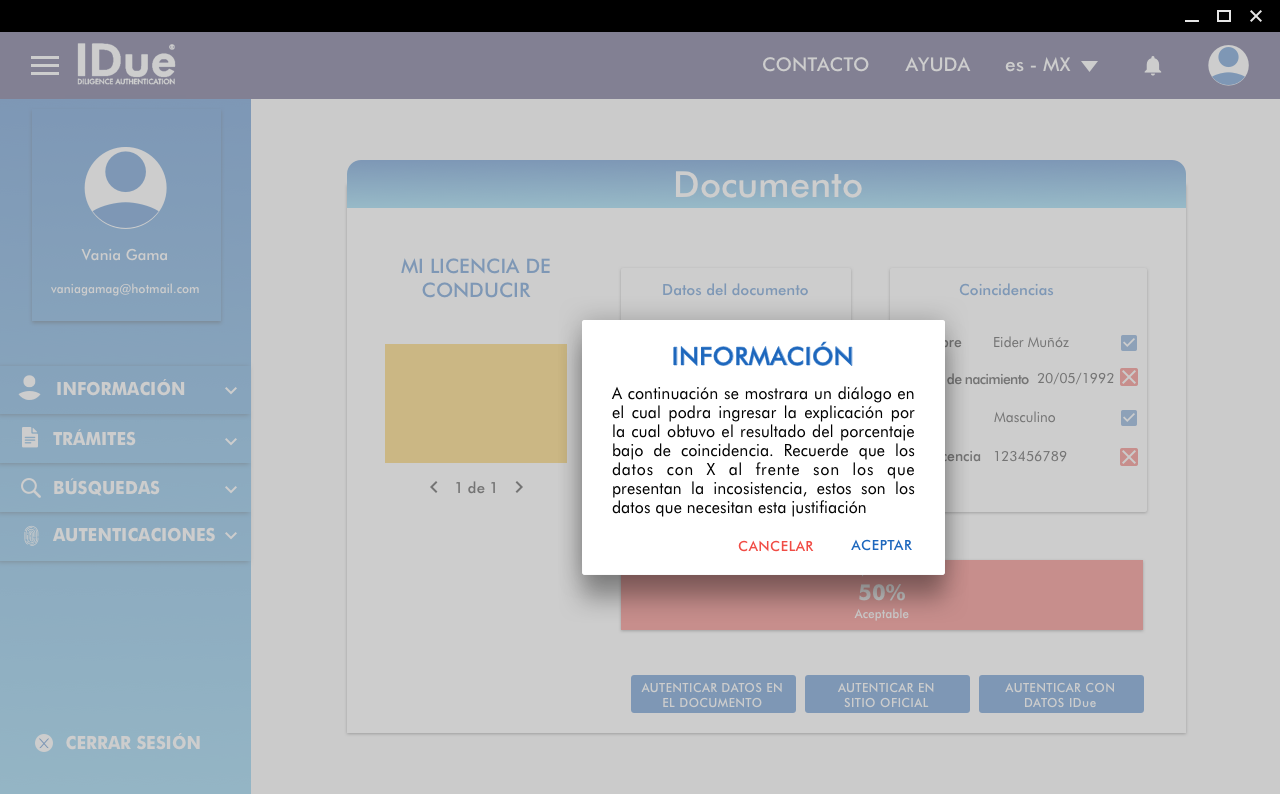Open the AYUDA menu item

(937, 65)
